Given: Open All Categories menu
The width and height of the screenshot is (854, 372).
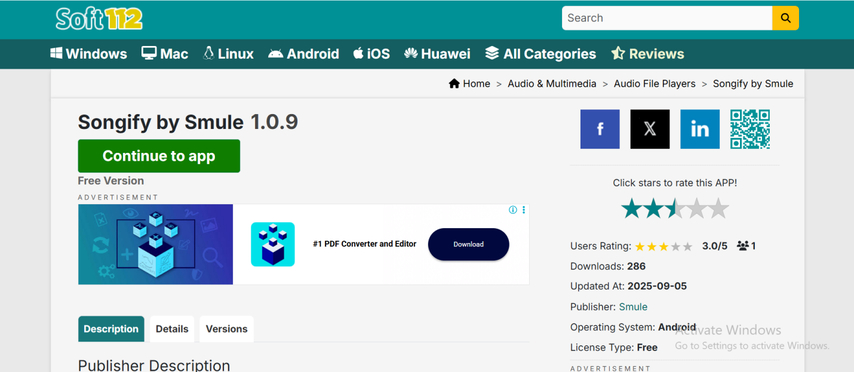Looking at the screenshot, I should pos(540,54).
